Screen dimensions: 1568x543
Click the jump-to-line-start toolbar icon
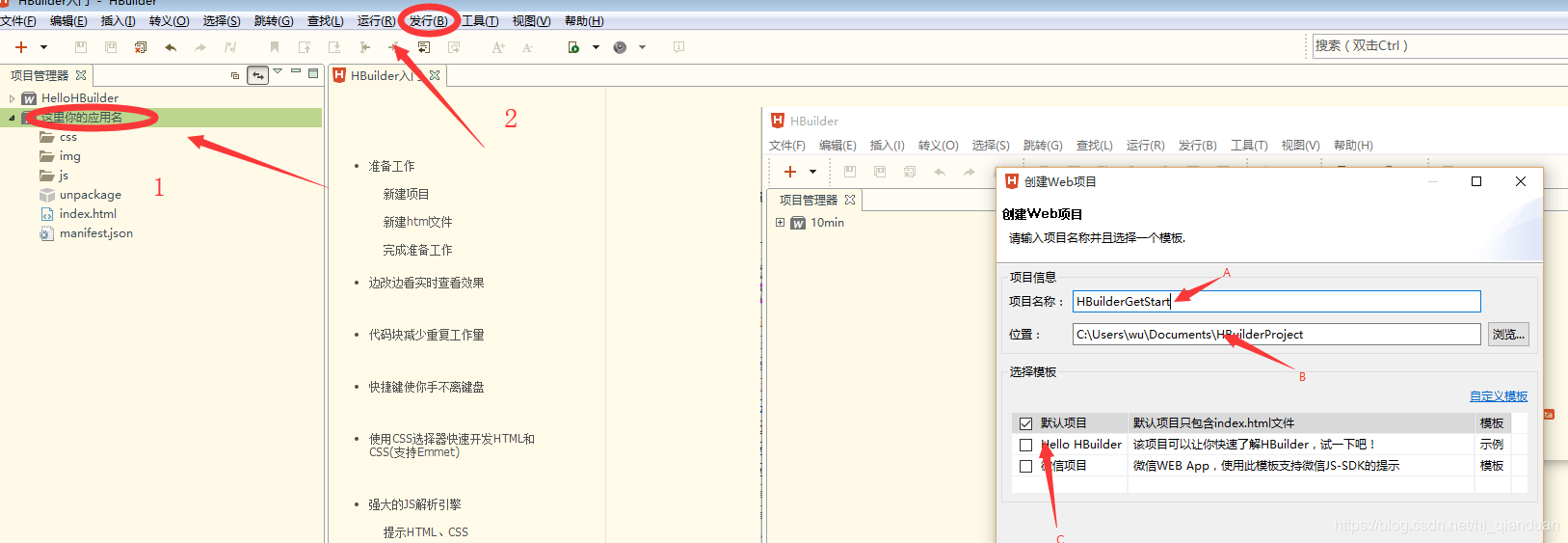pyautogui.click(x=364, y=47)
